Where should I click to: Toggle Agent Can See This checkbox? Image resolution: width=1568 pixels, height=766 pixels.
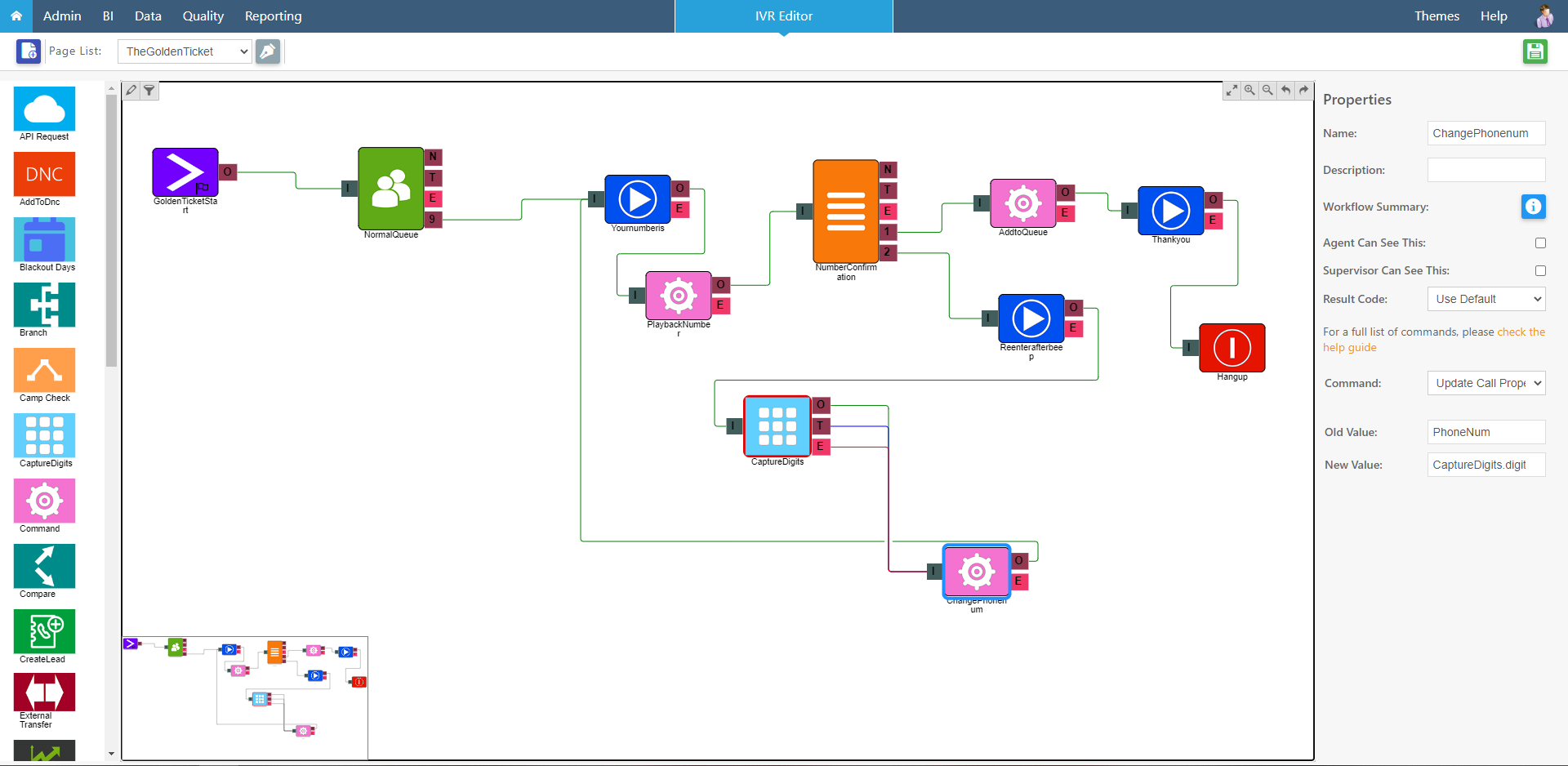pyautogui.click(x=1540, y=243)
